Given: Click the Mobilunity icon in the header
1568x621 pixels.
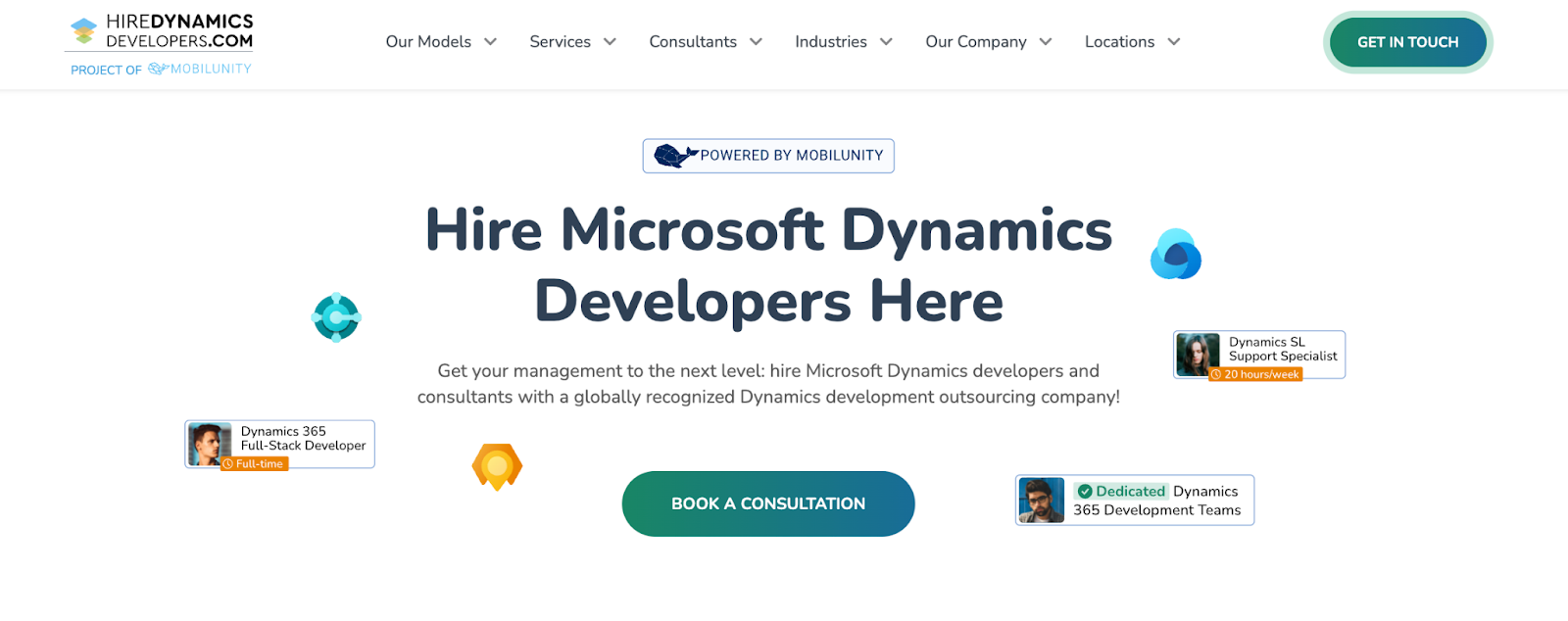Looking at the screenshot, I should pos(158,69).
